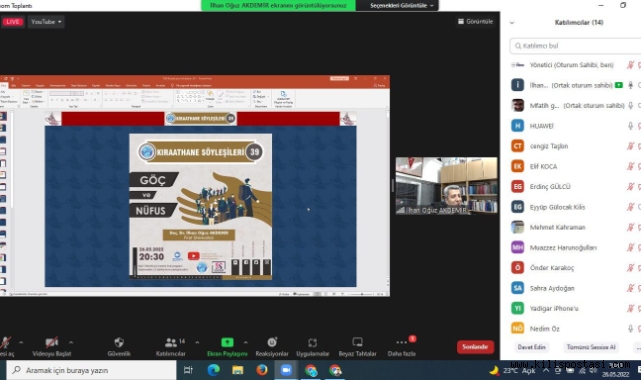Open Katılımcılar participants icon in toolbar

pos(171,342)
